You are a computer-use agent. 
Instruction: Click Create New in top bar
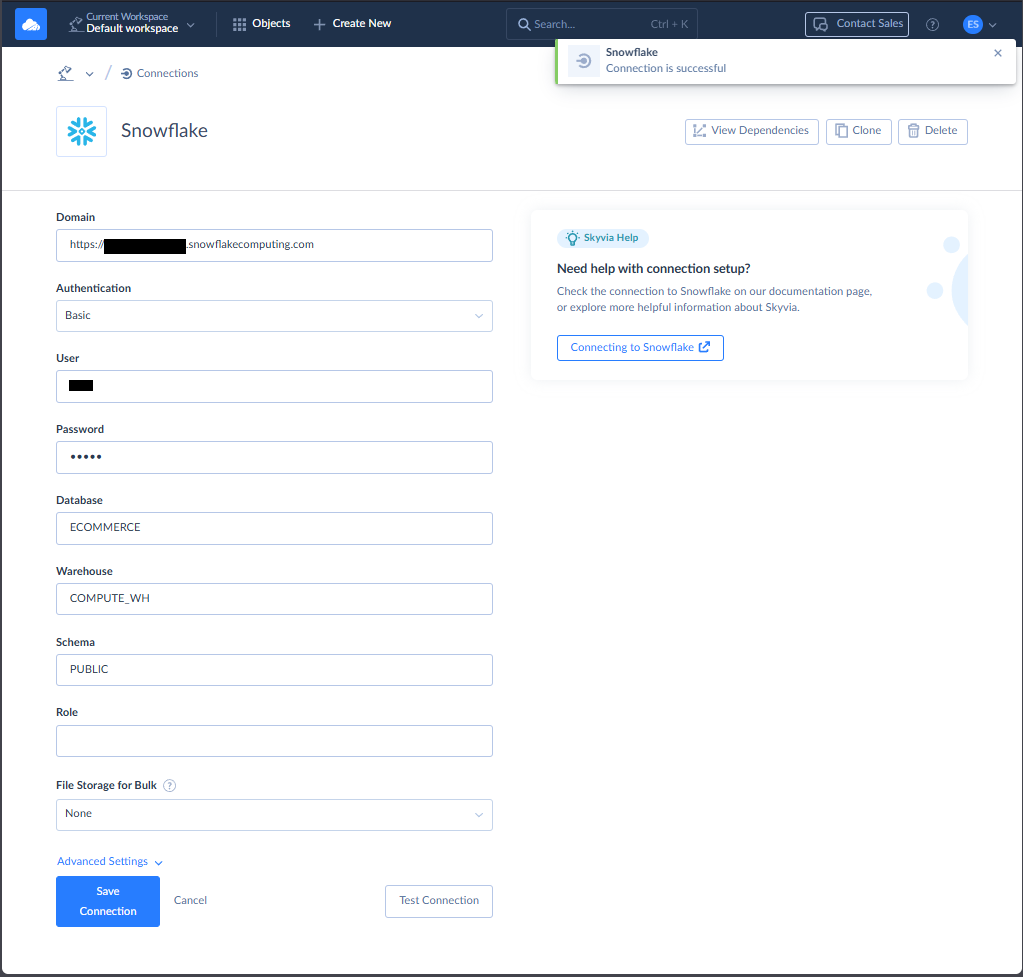pos(352,23)
